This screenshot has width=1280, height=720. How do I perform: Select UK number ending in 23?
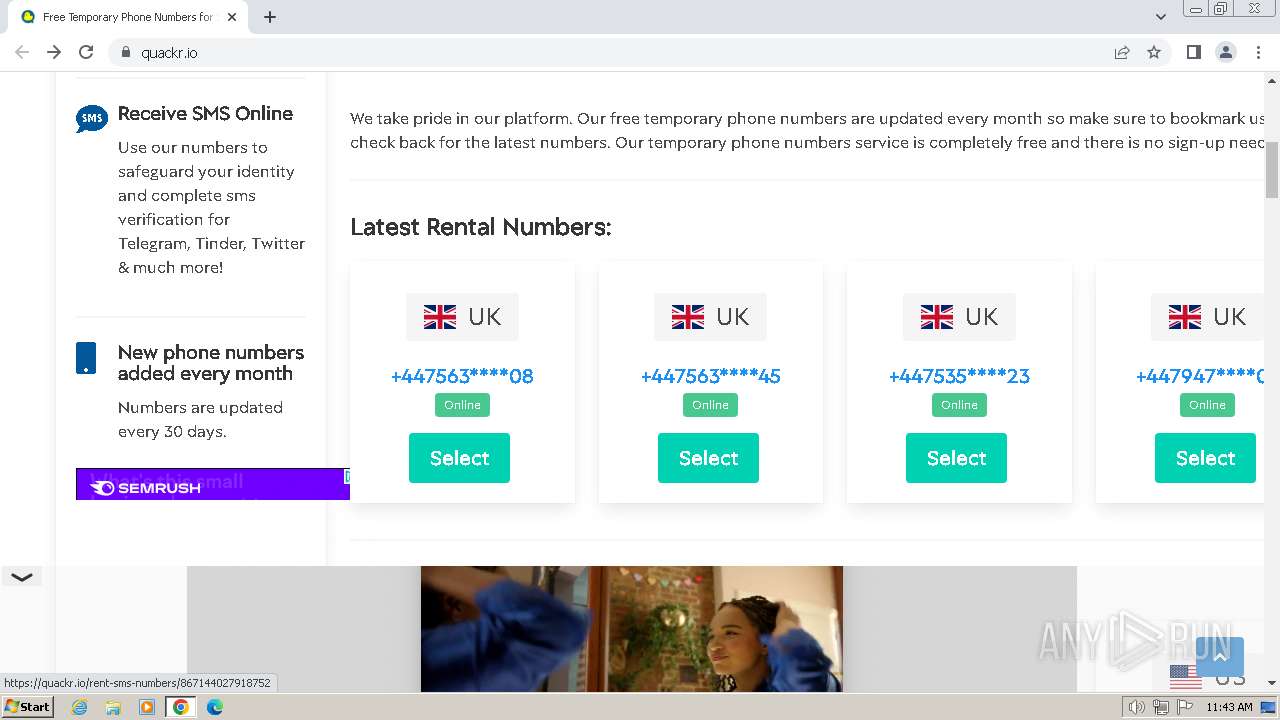point(956,458)
